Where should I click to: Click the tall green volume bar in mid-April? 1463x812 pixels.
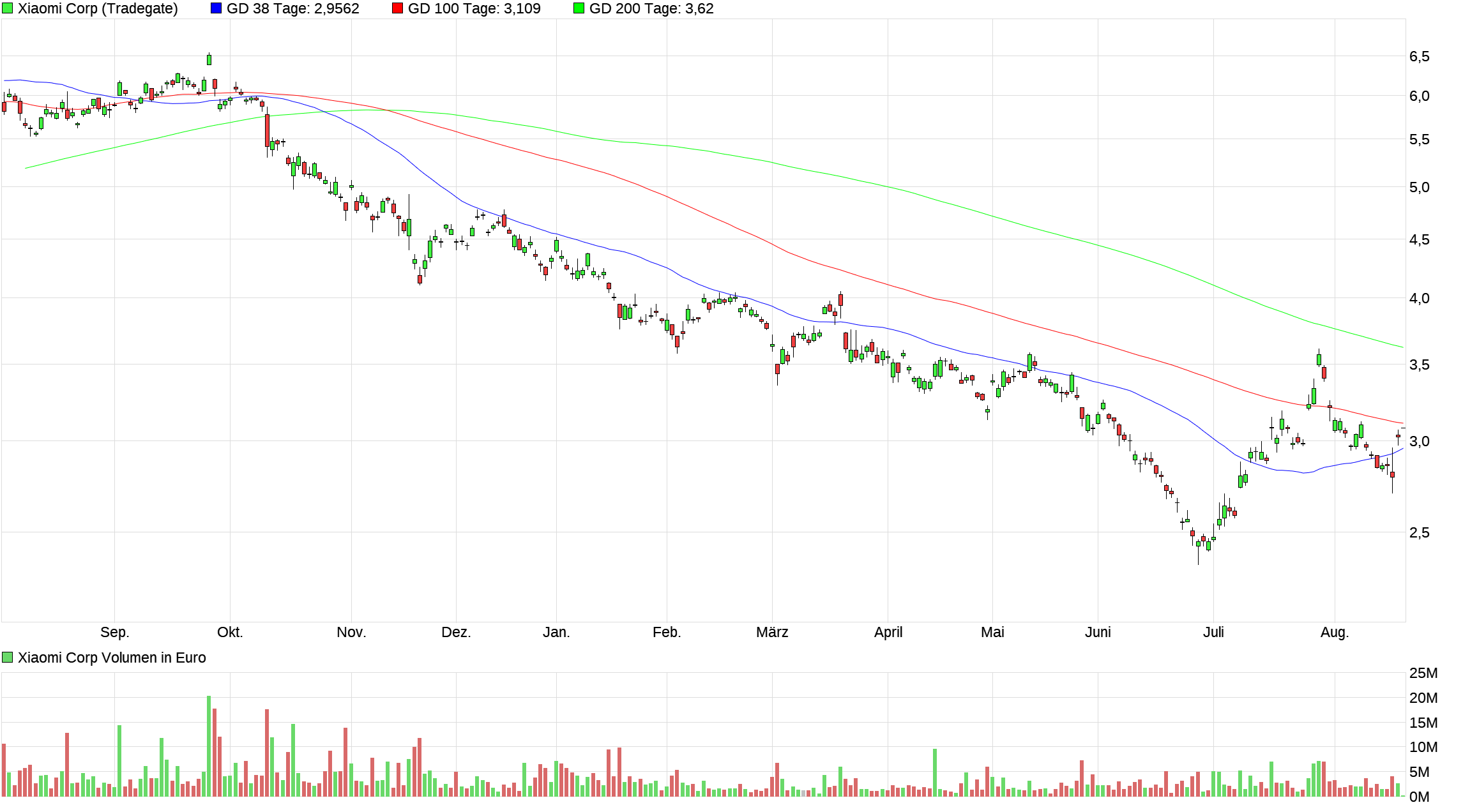(935, 772)
